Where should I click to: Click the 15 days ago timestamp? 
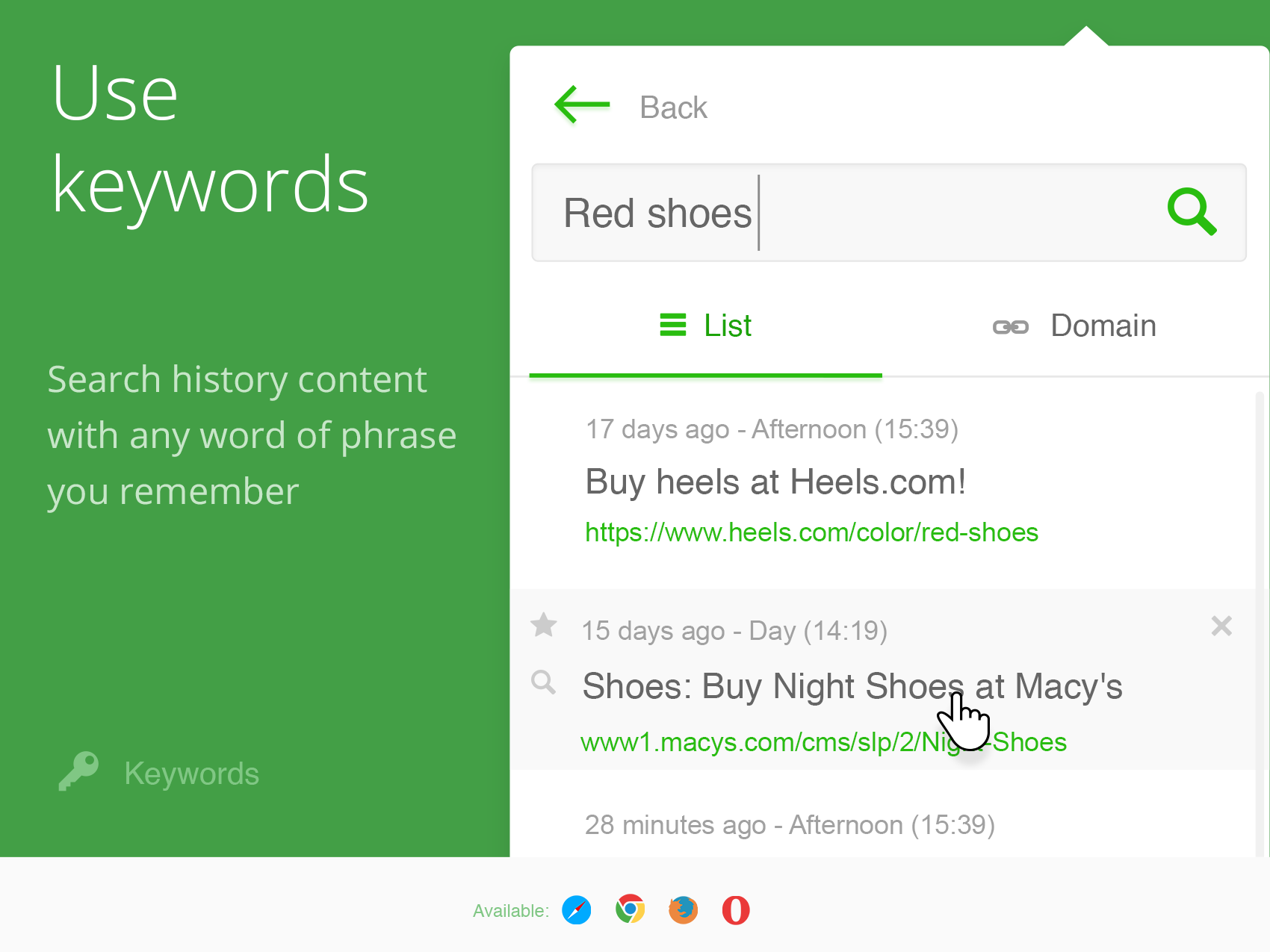(x=734, y=631)
